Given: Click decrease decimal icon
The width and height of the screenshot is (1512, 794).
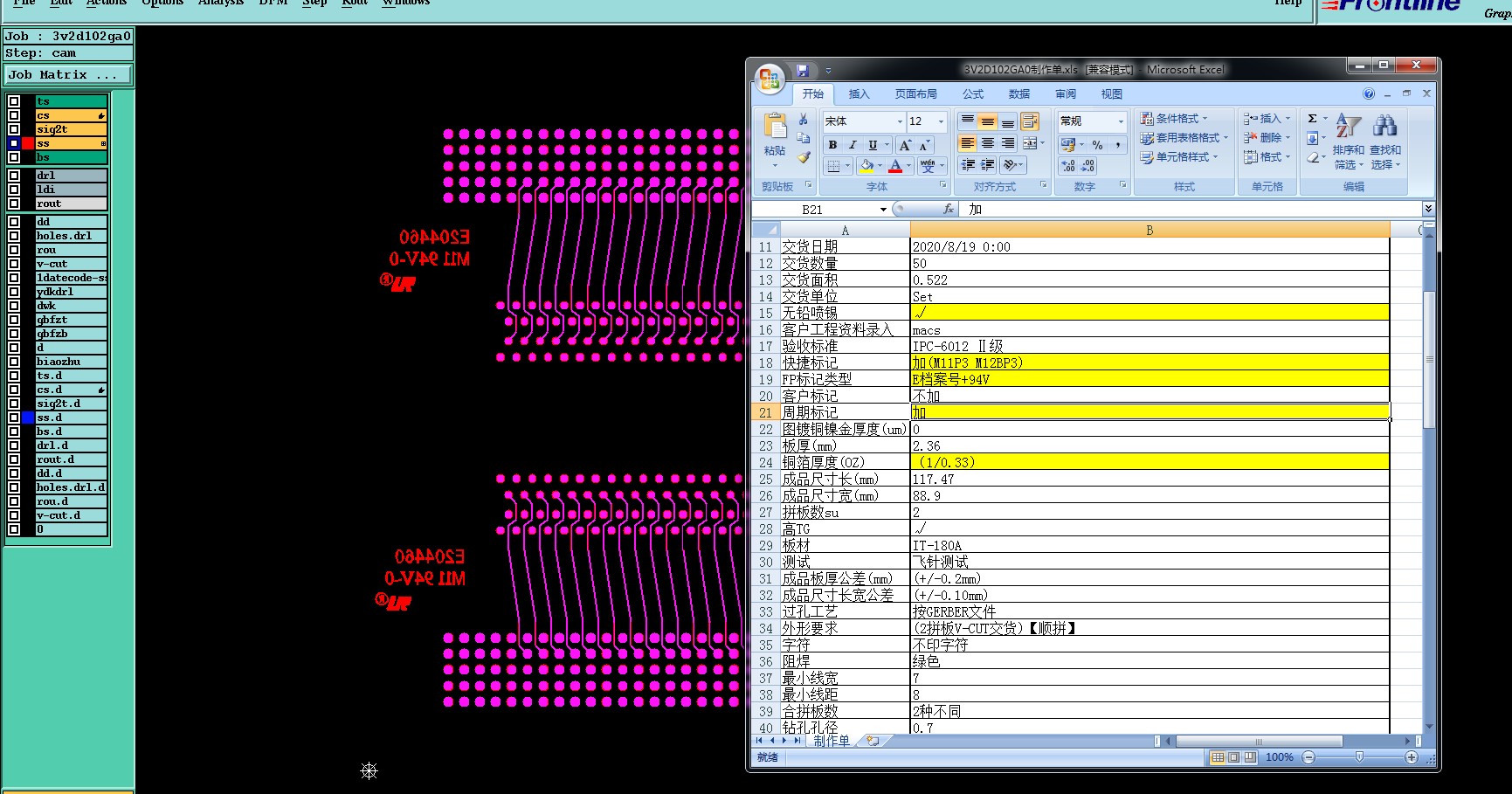Looking at the screenshot, I should tap(1087, 165).
